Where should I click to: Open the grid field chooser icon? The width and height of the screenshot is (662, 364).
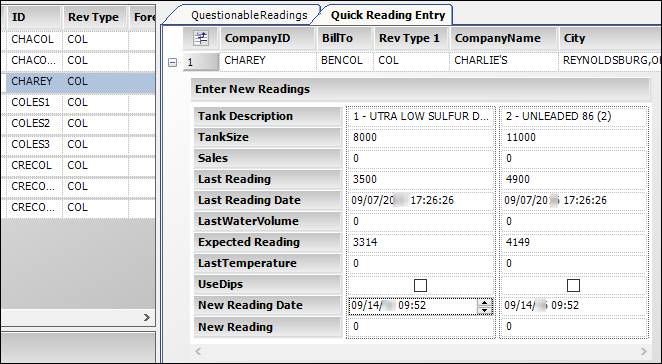click(x=201, y=38)
